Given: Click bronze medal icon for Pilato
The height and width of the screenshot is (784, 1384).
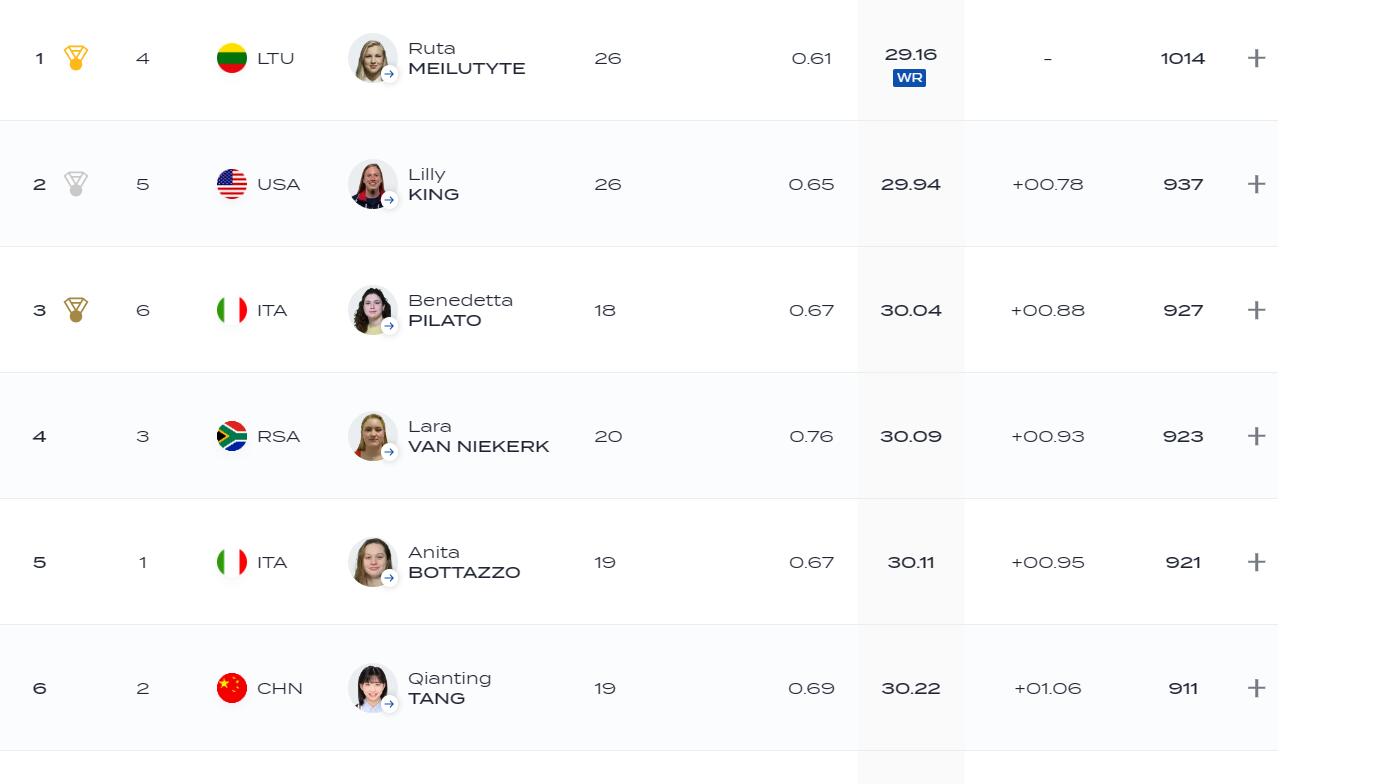Looking at the screenshot, I should (x=76, y=310).
